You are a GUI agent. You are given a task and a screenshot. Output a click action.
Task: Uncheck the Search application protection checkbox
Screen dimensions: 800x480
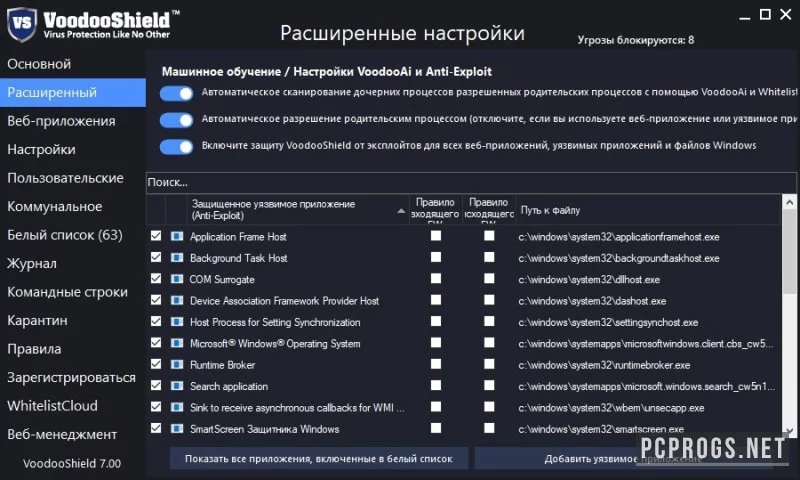click(x=156, y=385)
